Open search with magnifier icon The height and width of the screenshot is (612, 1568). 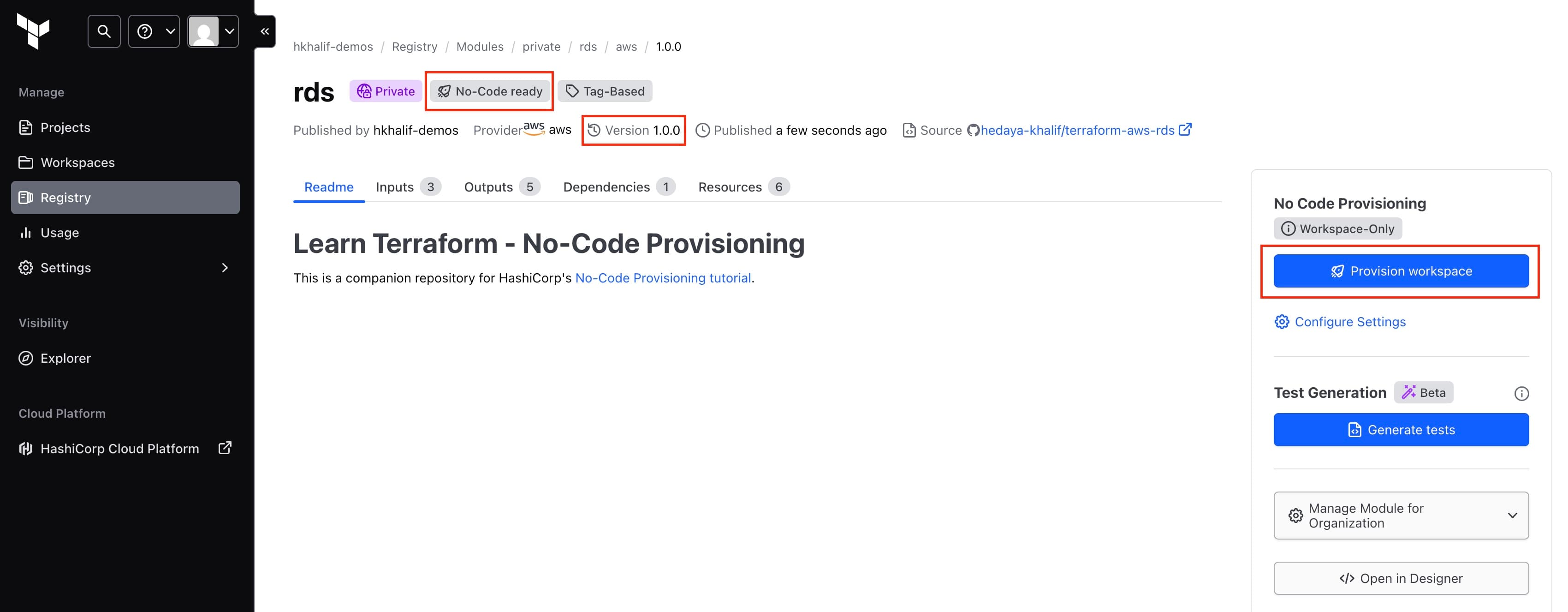click(104, 31)
